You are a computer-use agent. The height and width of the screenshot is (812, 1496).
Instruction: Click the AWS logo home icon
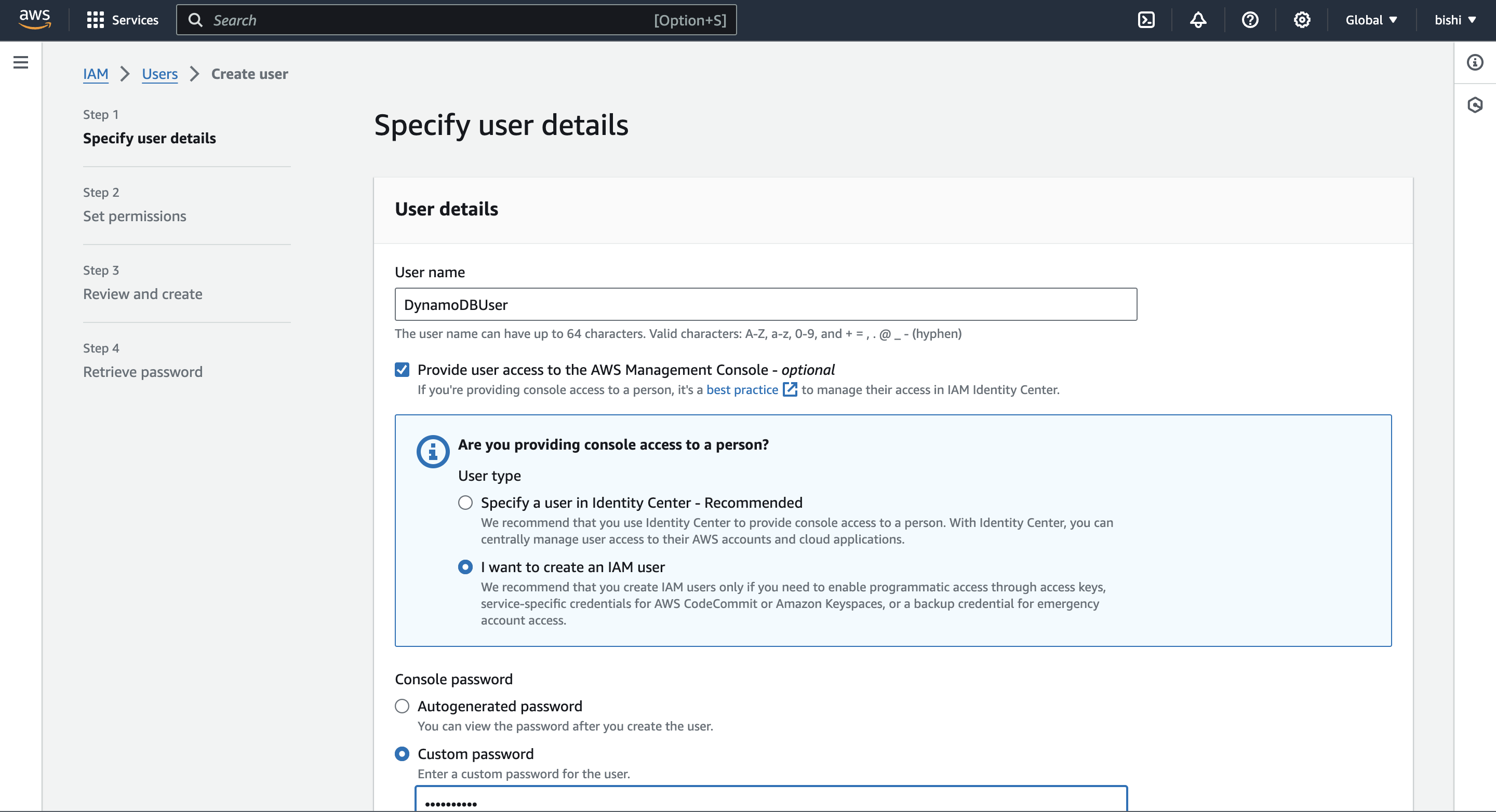coord(35,19)
